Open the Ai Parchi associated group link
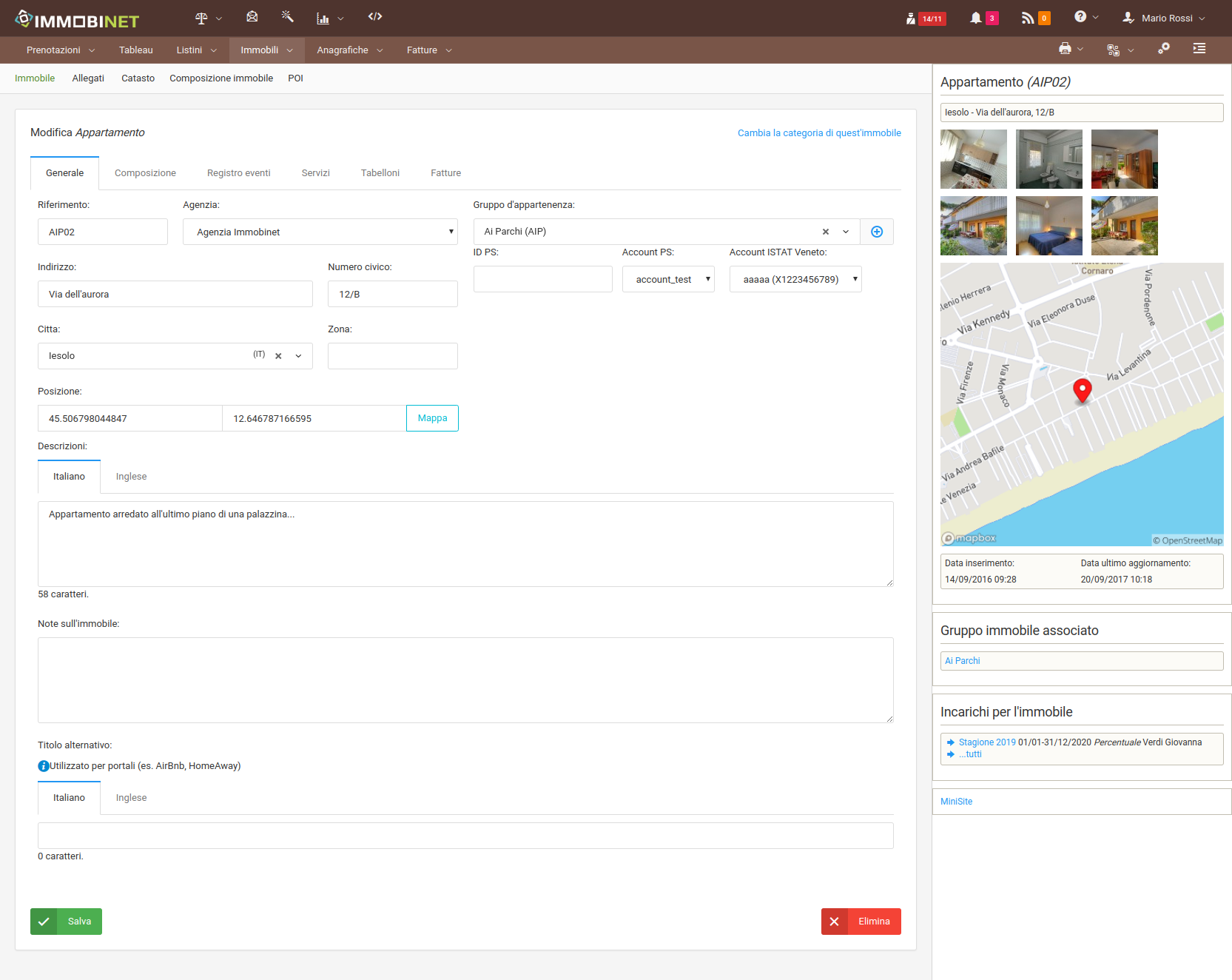This screenshot has width=1232, height=980. click(x=962, y=661)
